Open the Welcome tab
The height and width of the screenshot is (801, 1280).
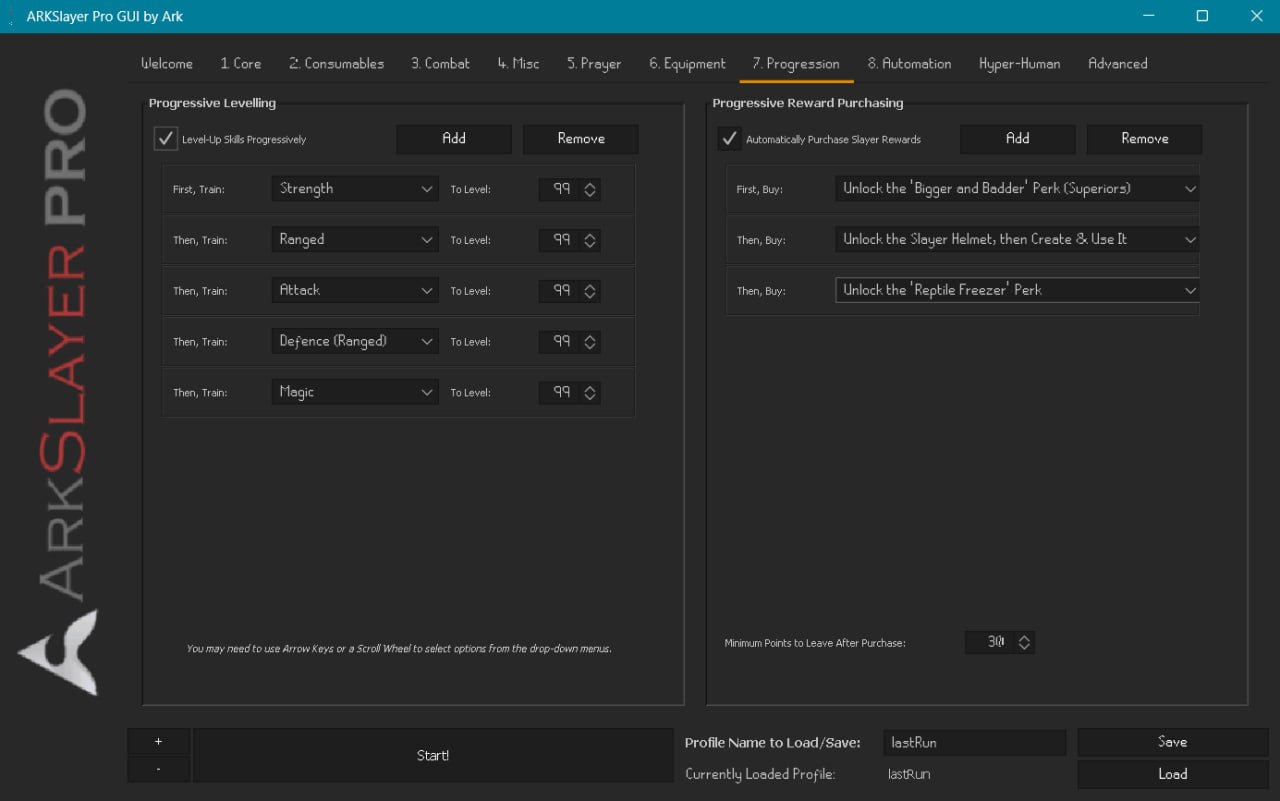[x=167, y=63]
